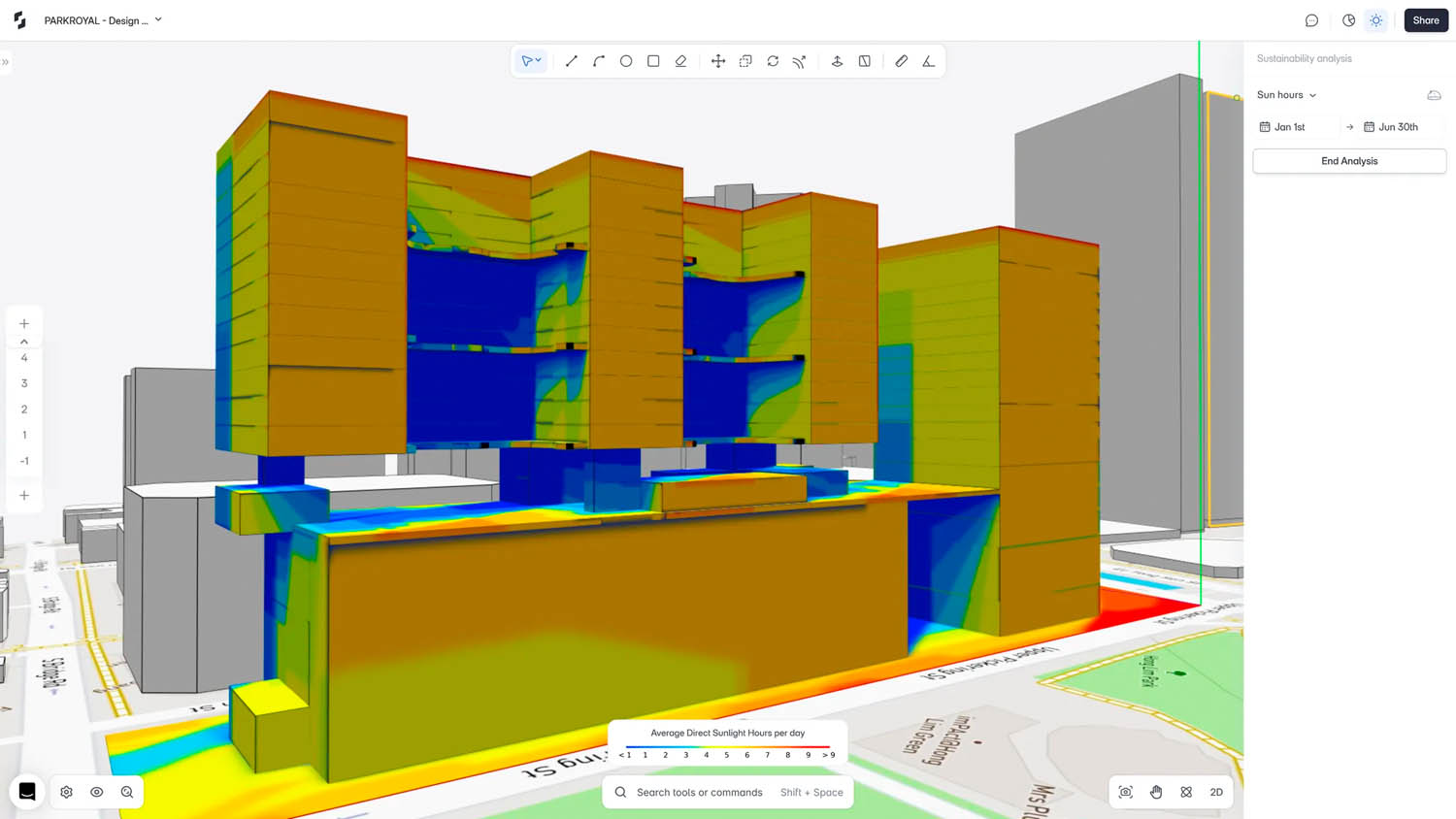Select the Arc drawing tool
This screenshot has height=819, width=1456.
pos(599,61)
